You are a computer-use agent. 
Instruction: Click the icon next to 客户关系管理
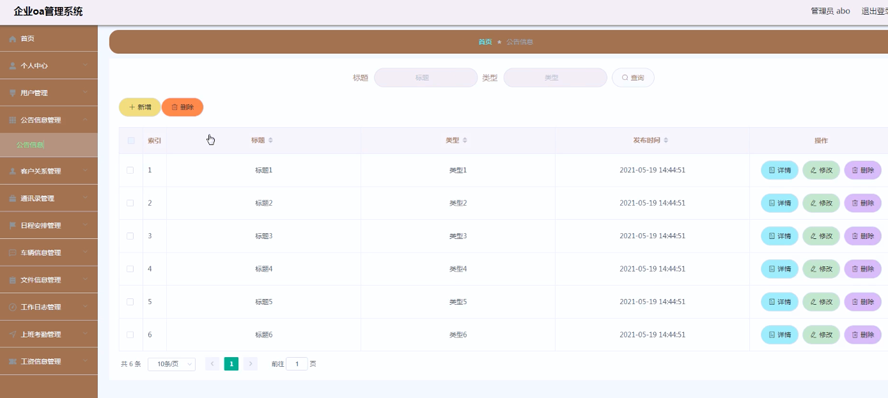pos(12,171)
